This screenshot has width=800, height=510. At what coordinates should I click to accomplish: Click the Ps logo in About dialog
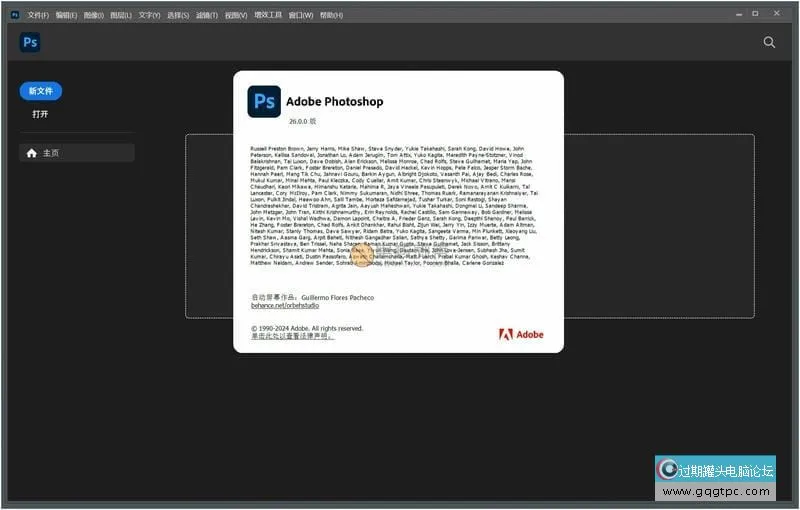[x=264, y=101]
